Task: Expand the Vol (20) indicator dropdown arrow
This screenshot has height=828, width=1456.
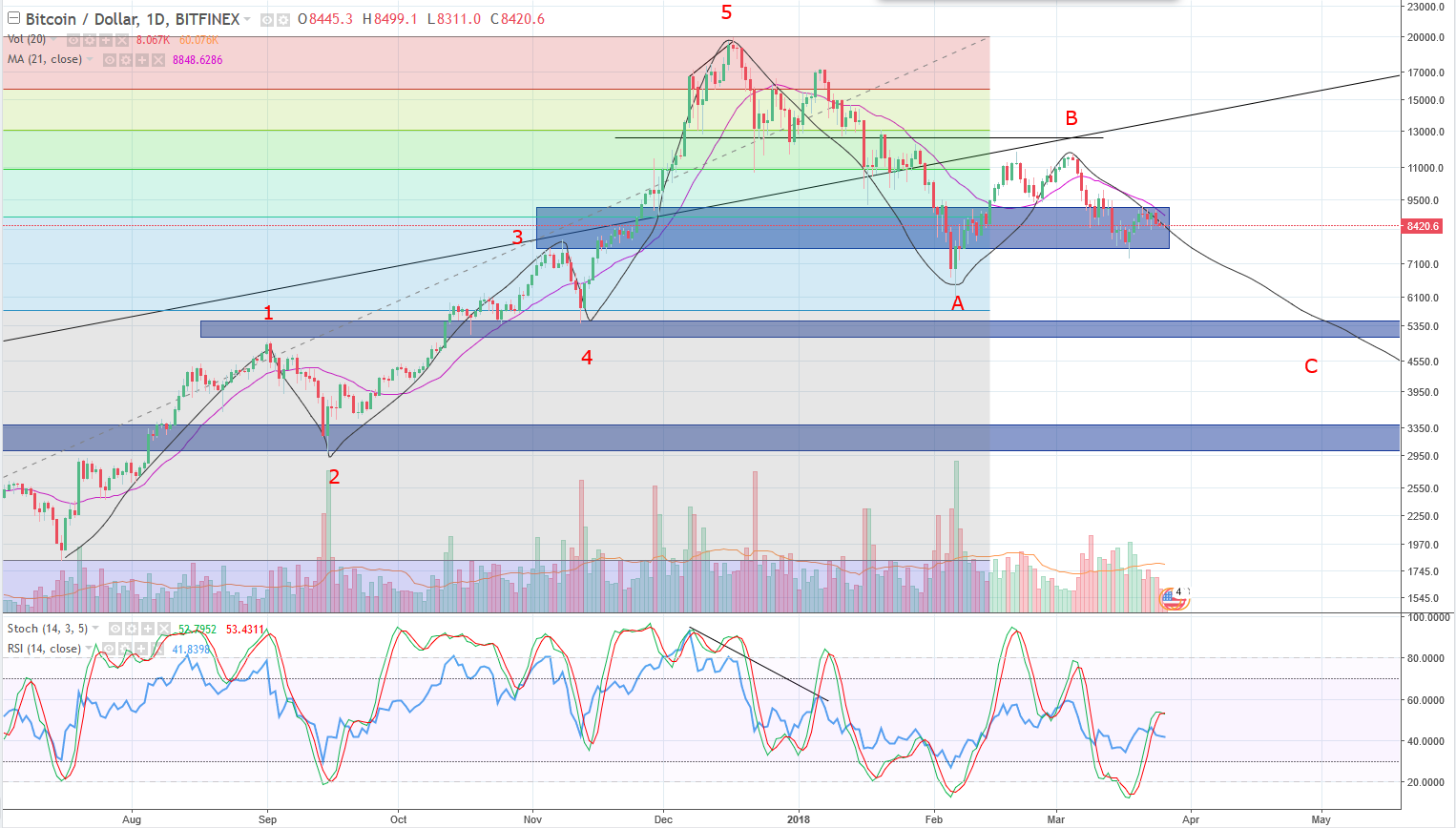Action: pyautogui.click(x=53, y=39)
